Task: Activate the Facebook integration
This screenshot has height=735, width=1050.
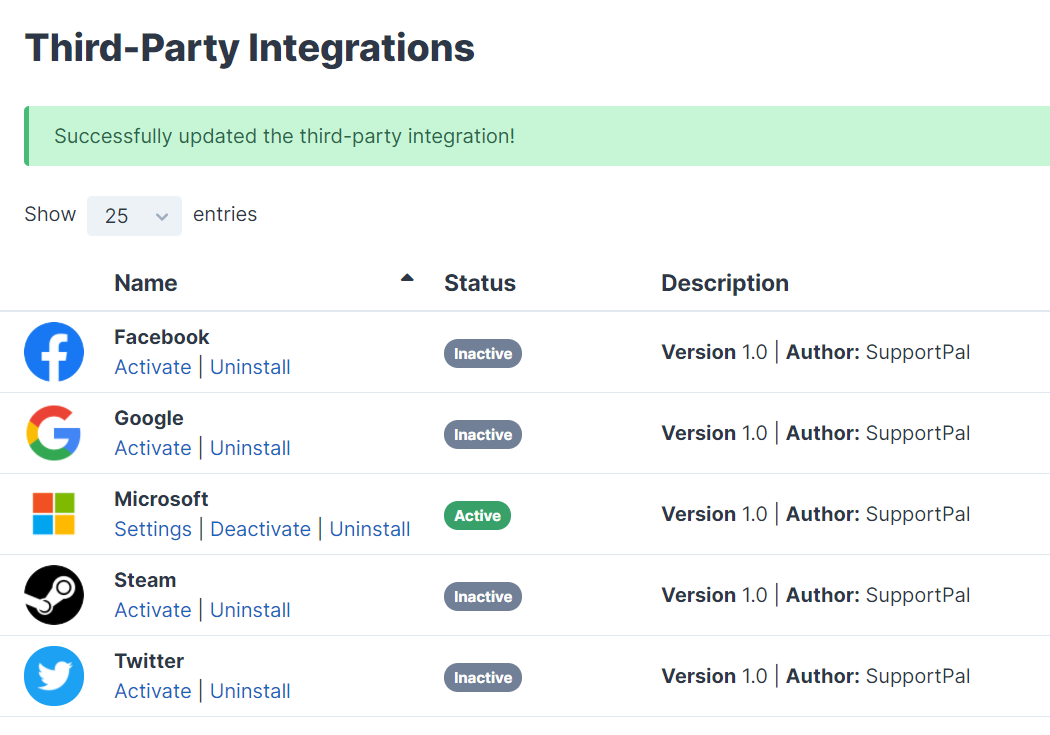Action: (153, 367)
